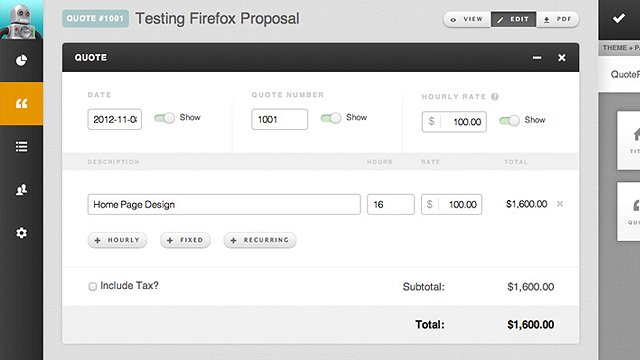Viewport: 640px width, 360px height.
Task: Click the Hours field showing 16
Action: (391, 204)
